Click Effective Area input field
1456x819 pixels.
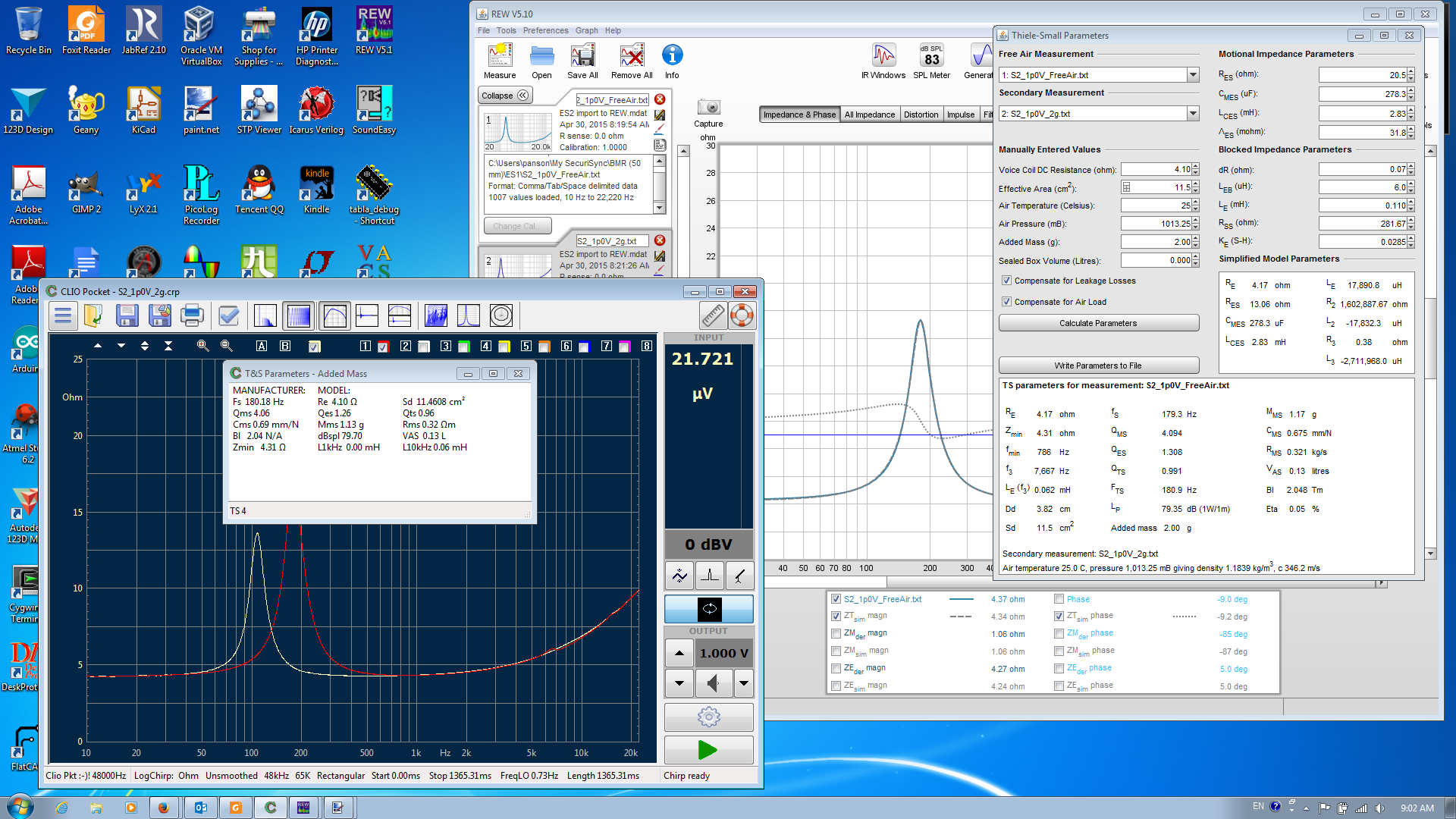[x=1161, y=187]
